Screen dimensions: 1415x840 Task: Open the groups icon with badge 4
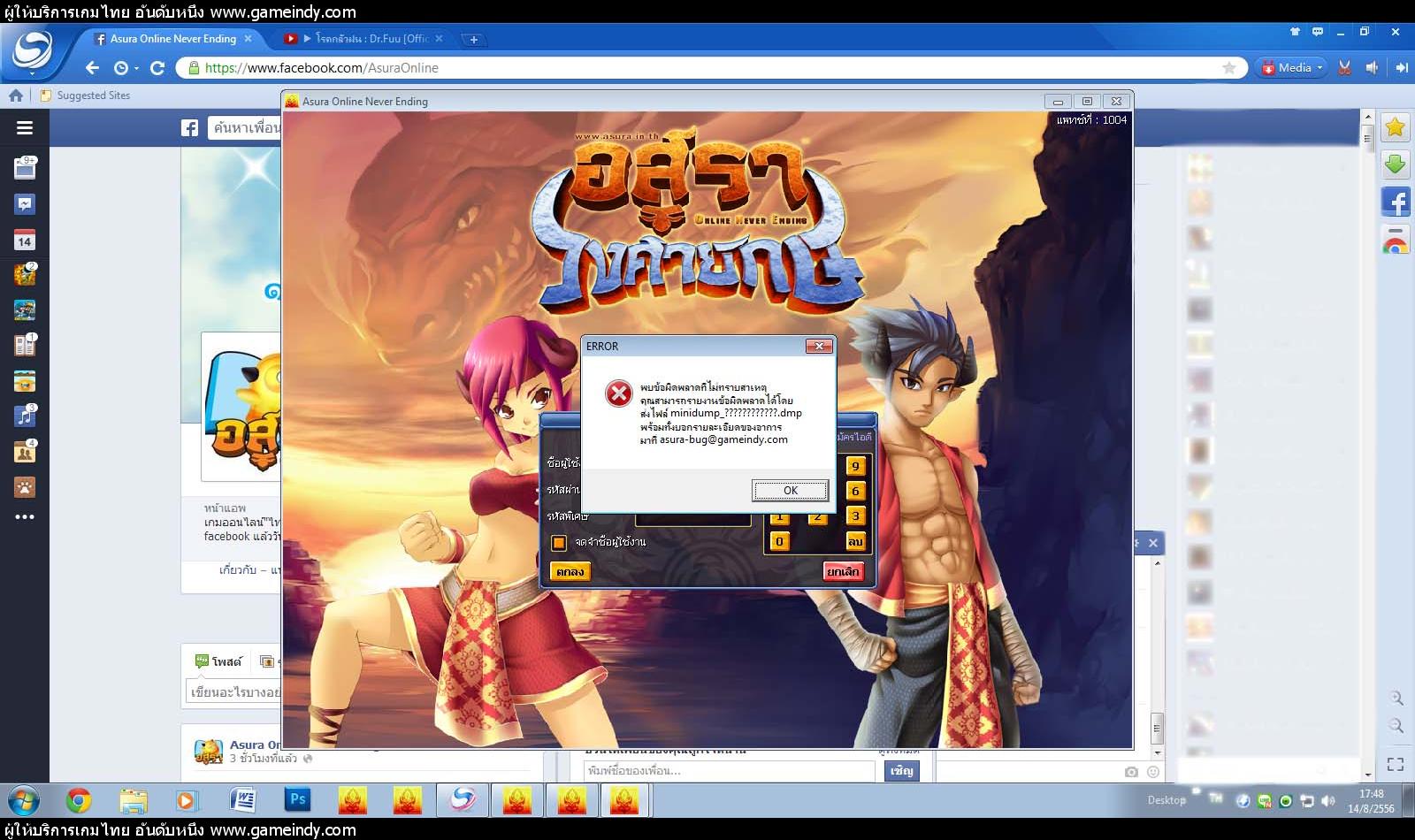pyautogui.click(x=25, y=451)
